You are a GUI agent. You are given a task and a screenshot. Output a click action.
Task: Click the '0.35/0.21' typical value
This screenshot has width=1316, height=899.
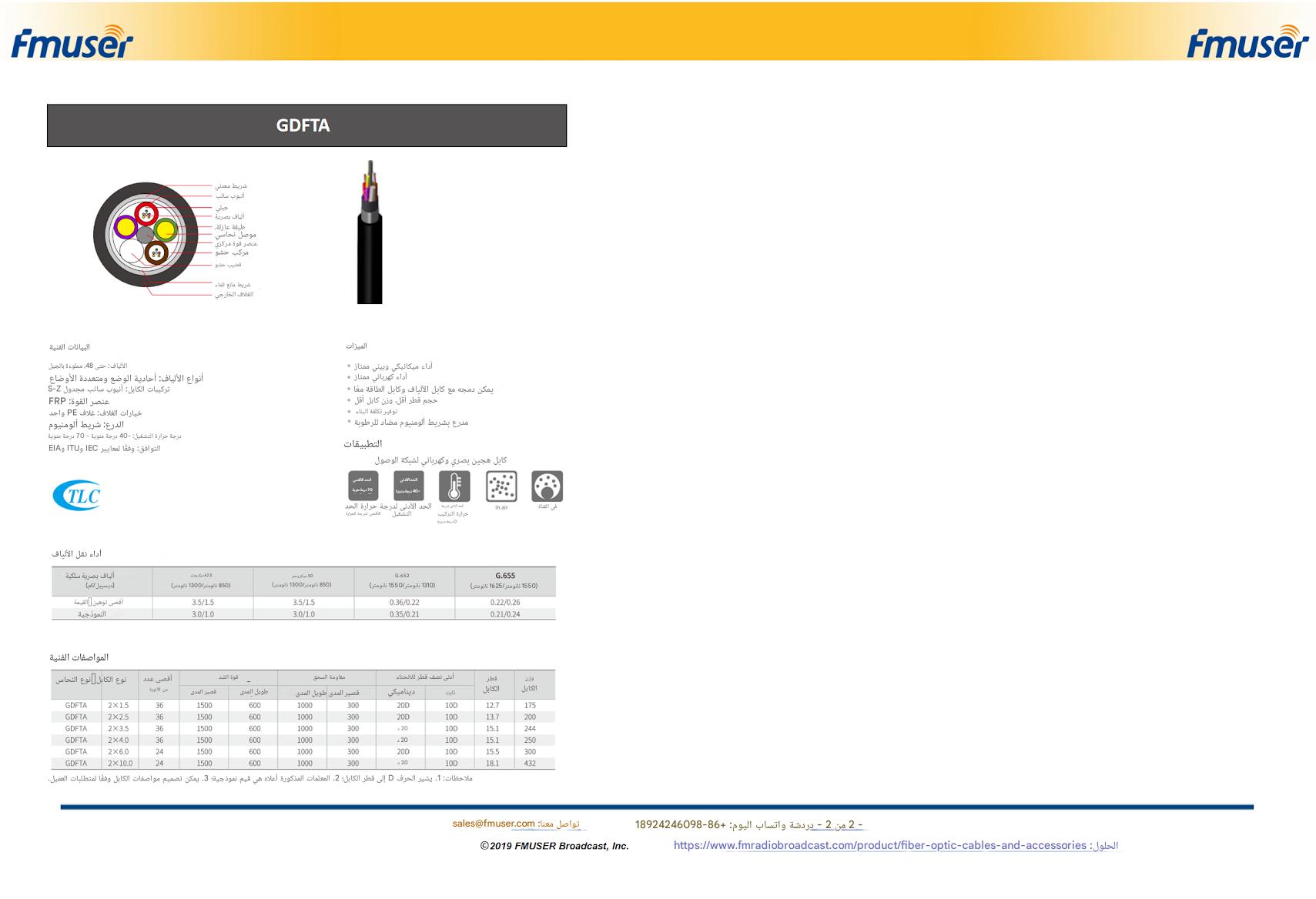click(x=404, y=614)
